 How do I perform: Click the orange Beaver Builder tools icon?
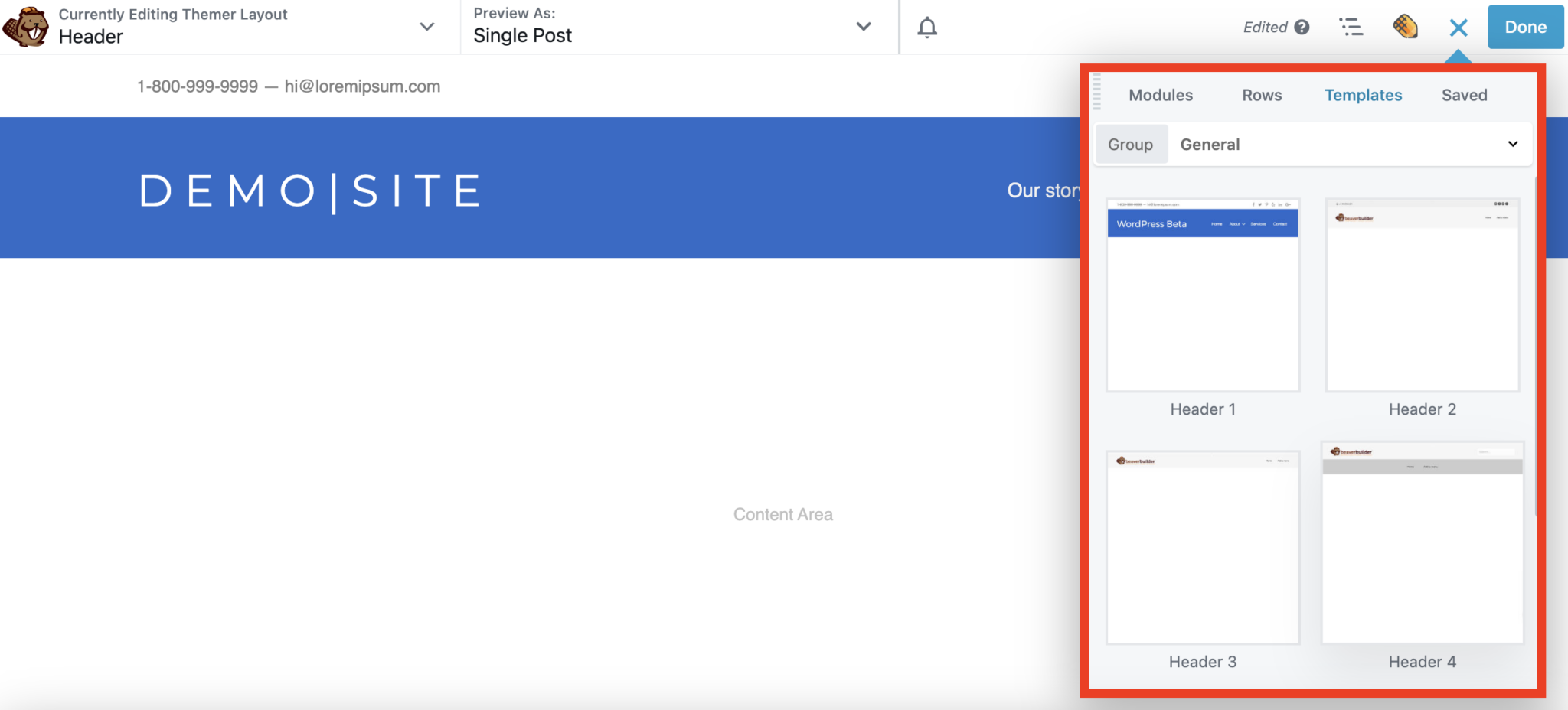pyautogui.click(x=1405, y=27)
